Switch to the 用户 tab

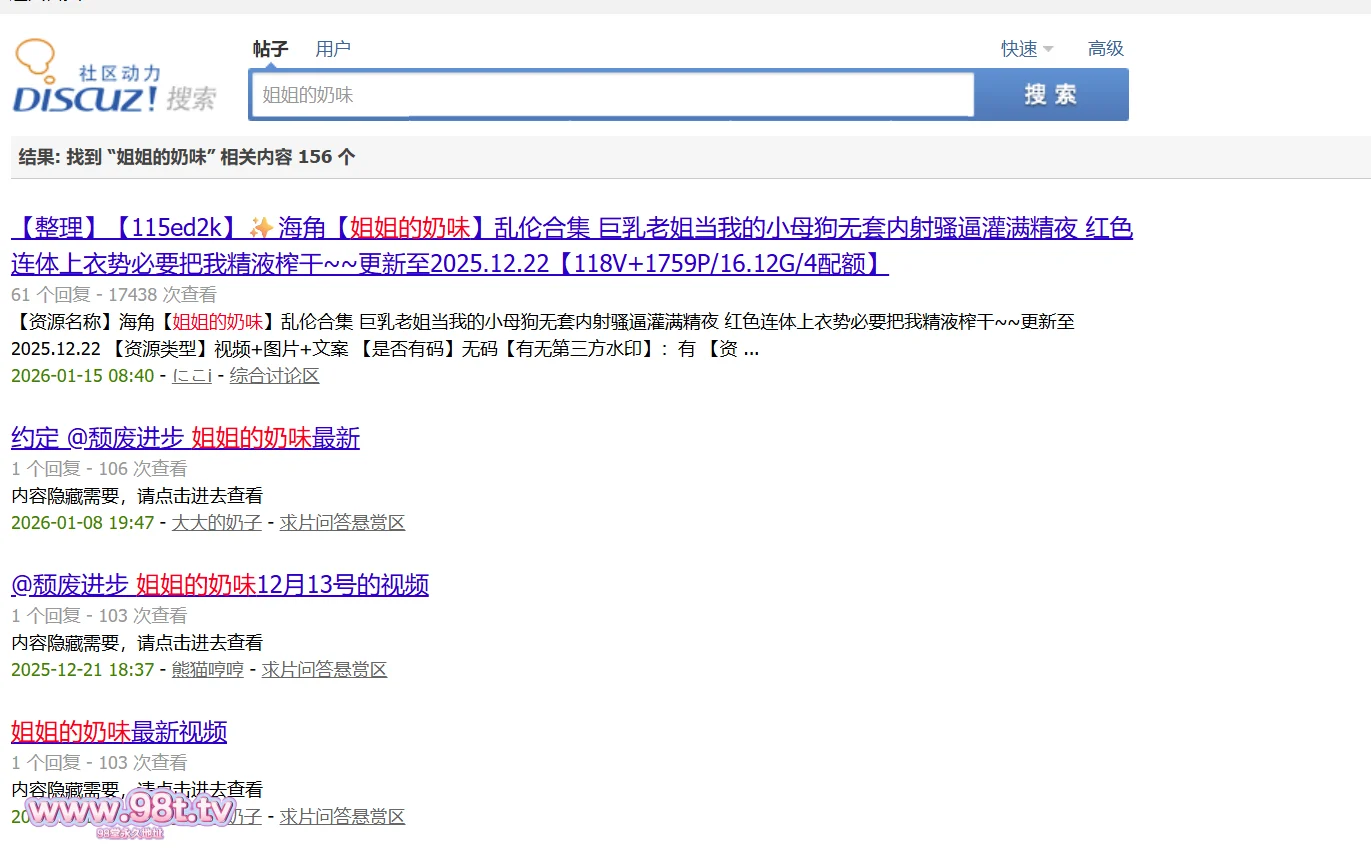pos(333,49)
